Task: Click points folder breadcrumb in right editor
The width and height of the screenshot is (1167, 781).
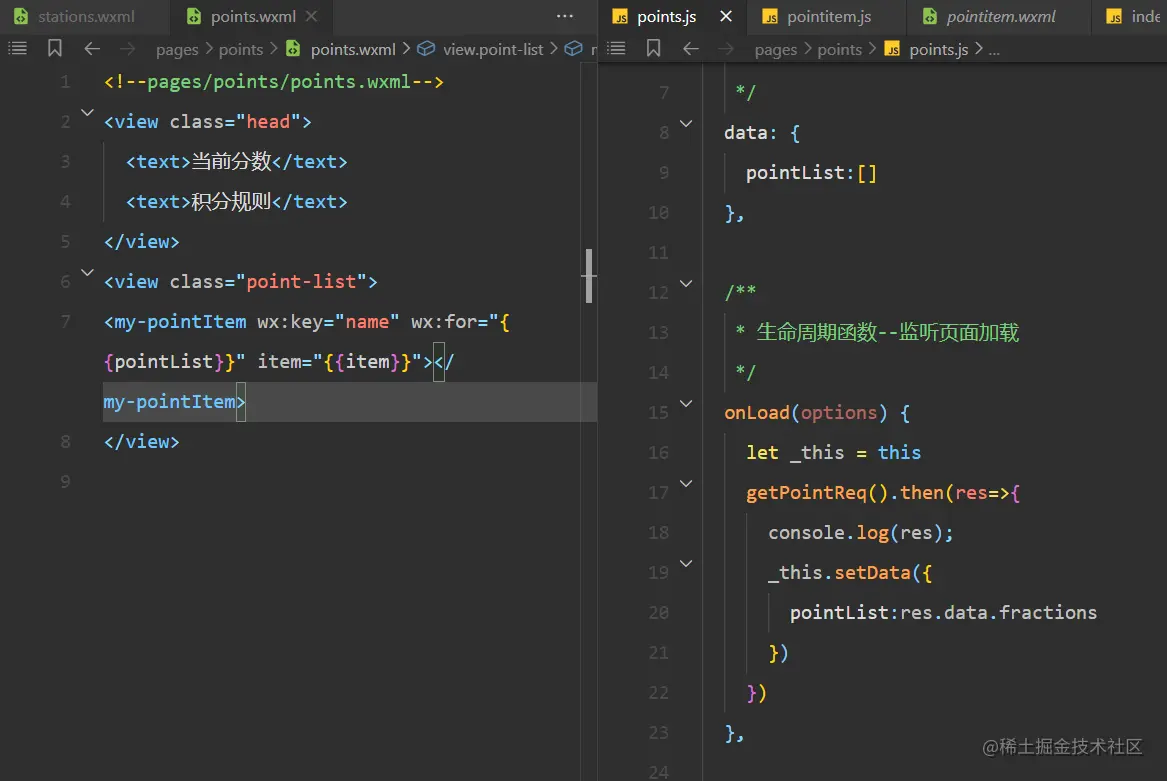Action: 840,49
